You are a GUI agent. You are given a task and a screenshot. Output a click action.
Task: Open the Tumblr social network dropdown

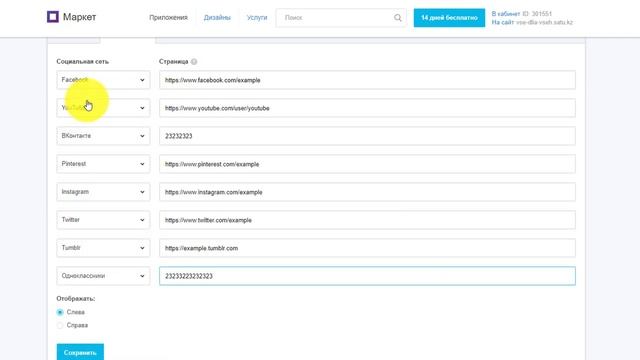click(x=103, y=248)
